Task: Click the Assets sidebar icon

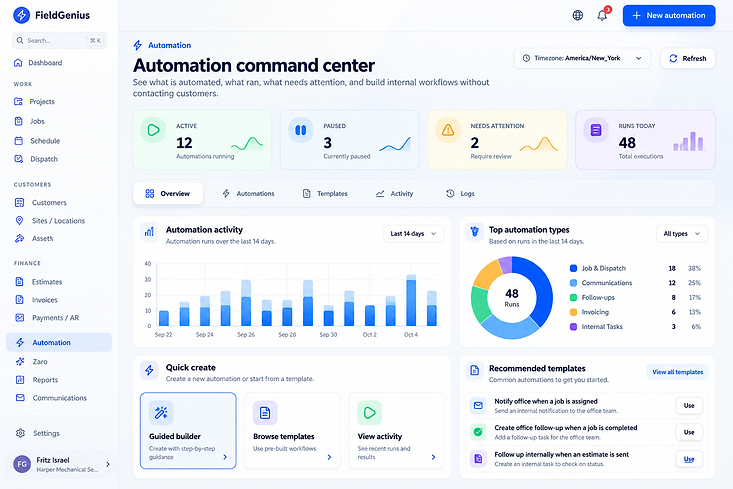Action: [x=19, y=238]
